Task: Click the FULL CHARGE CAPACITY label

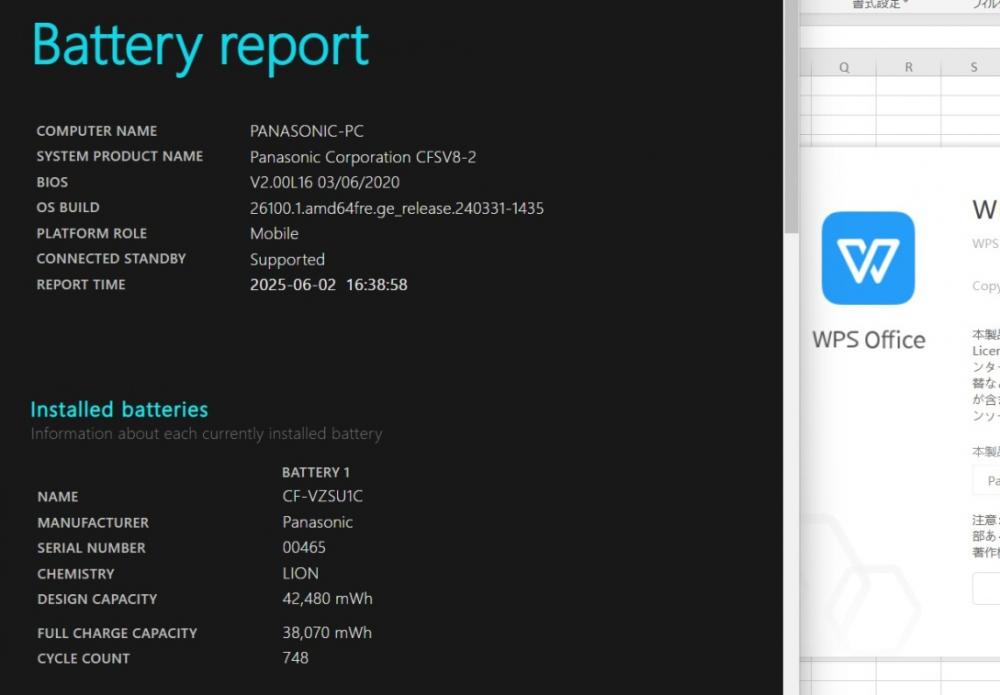Action: coord(117,633)
